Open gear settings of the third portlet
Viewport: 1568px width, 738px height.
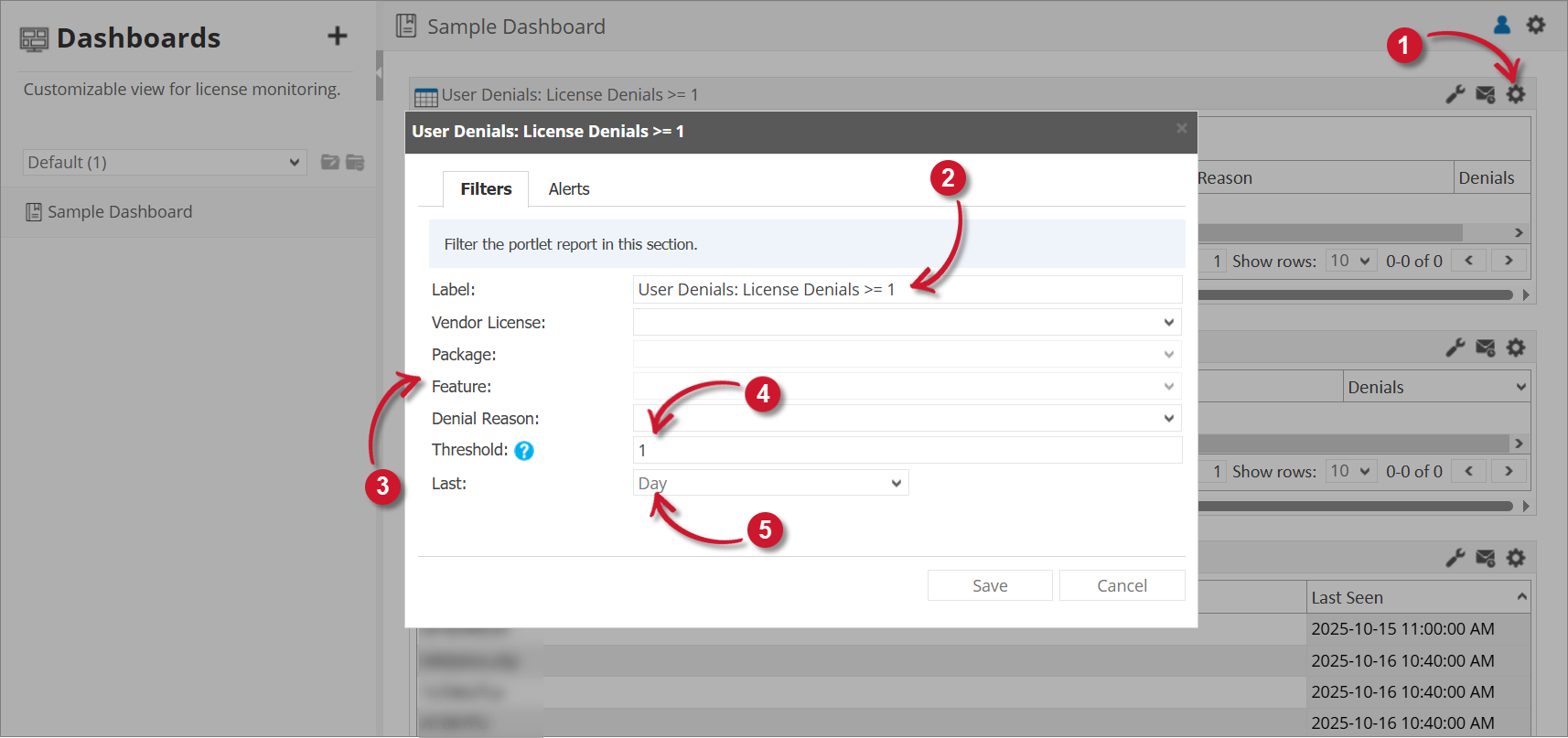(1516, 558)
